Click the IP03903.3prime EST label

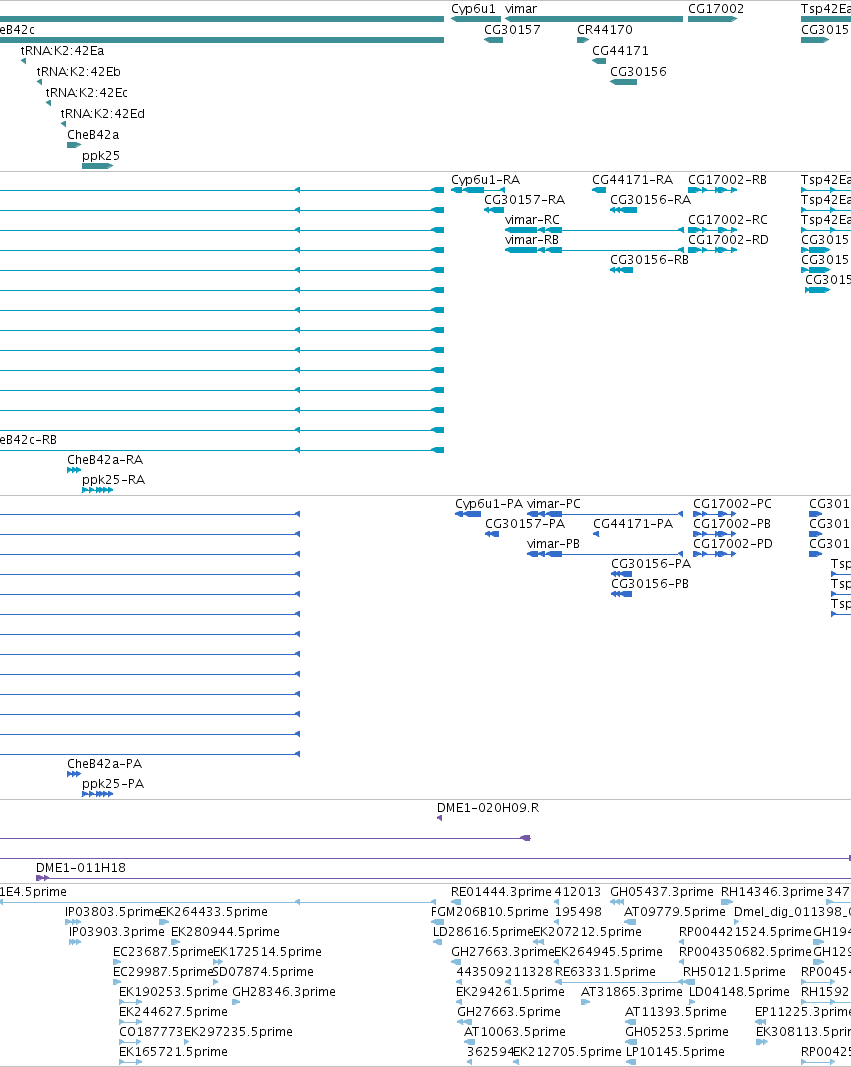coord(117,932)
